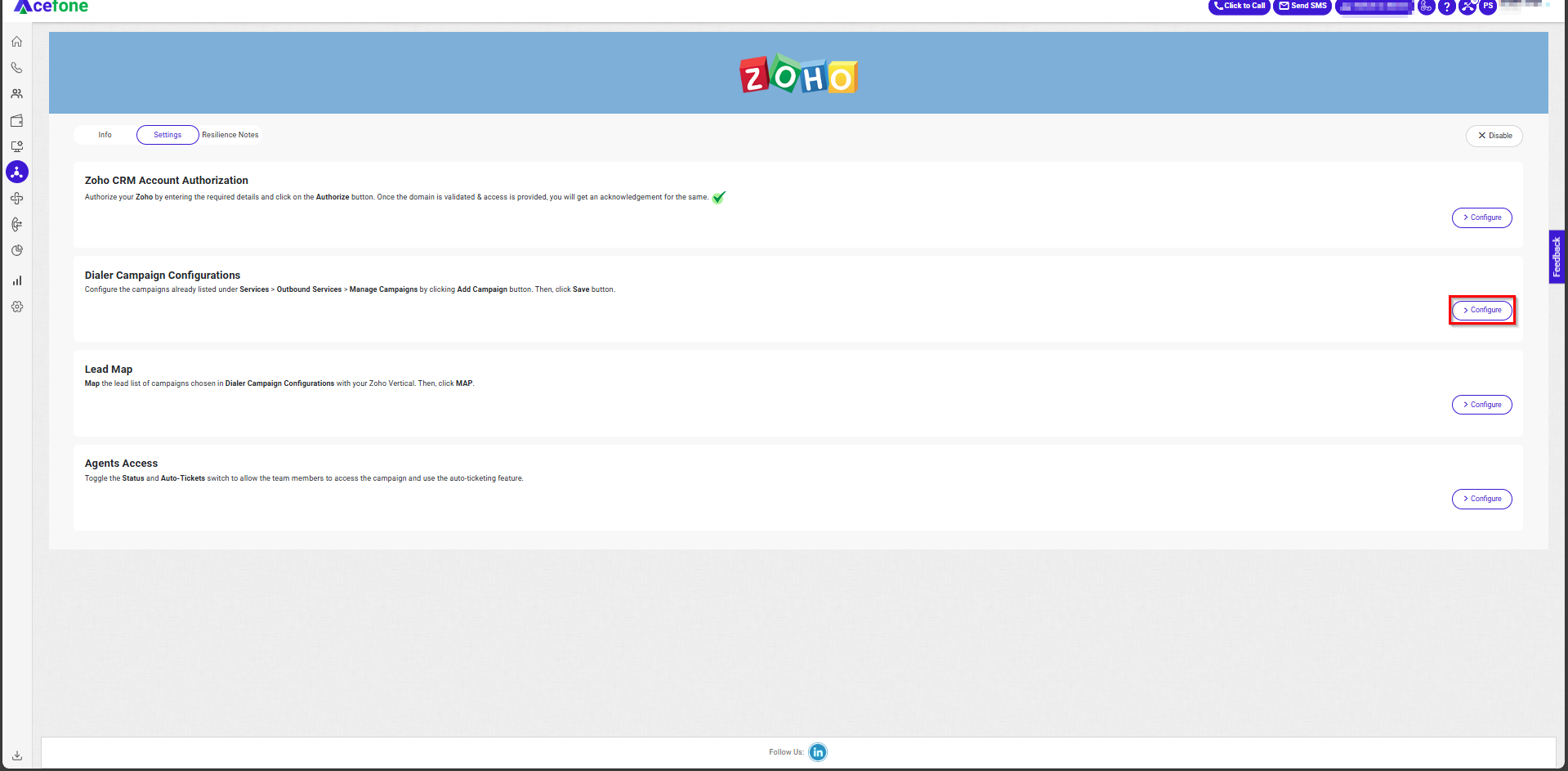
Task: Open the Home icon in sidebar
Action: click(x=16, y=42)
